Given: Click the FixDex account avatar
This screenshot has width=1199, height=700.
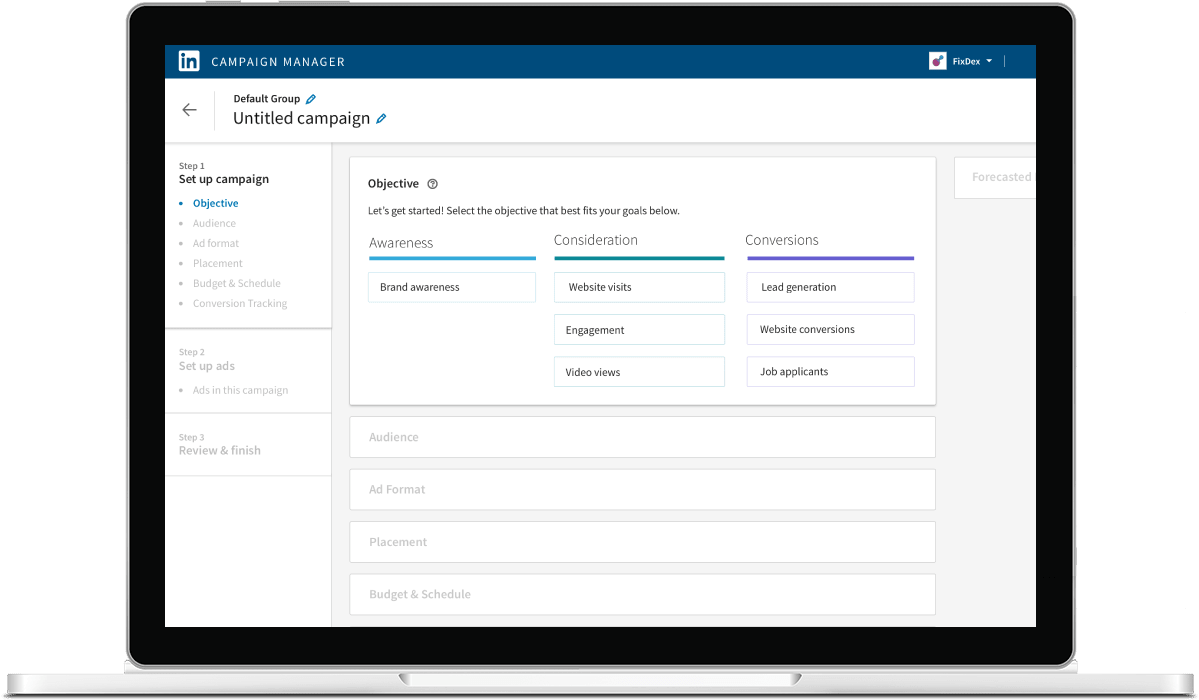Looking at the screenshot, I should [x=937, y=61].
